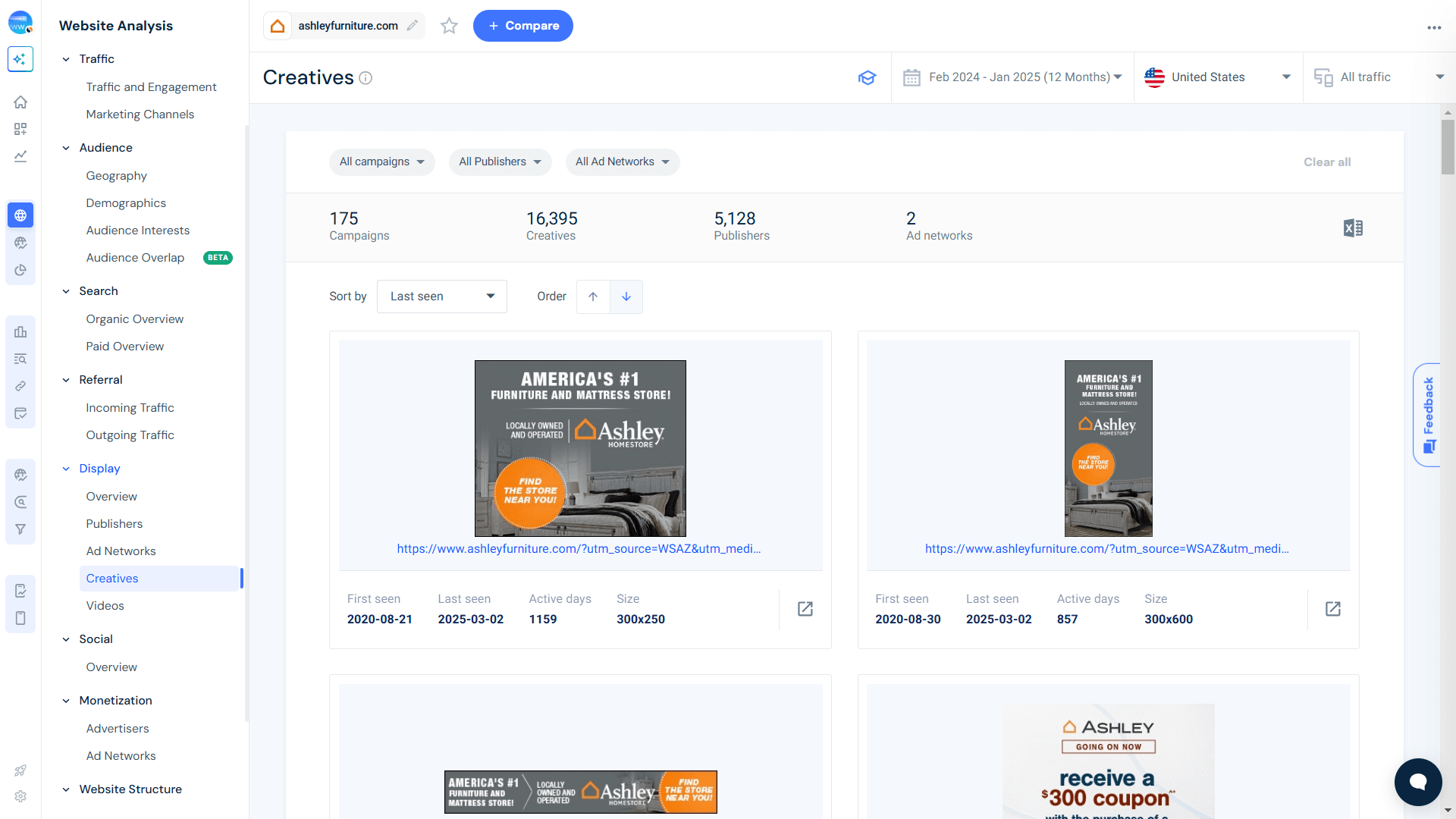Open the link chain sidebar icon
The height and width of the screenshot is (819, 1456).
[20, 386]
